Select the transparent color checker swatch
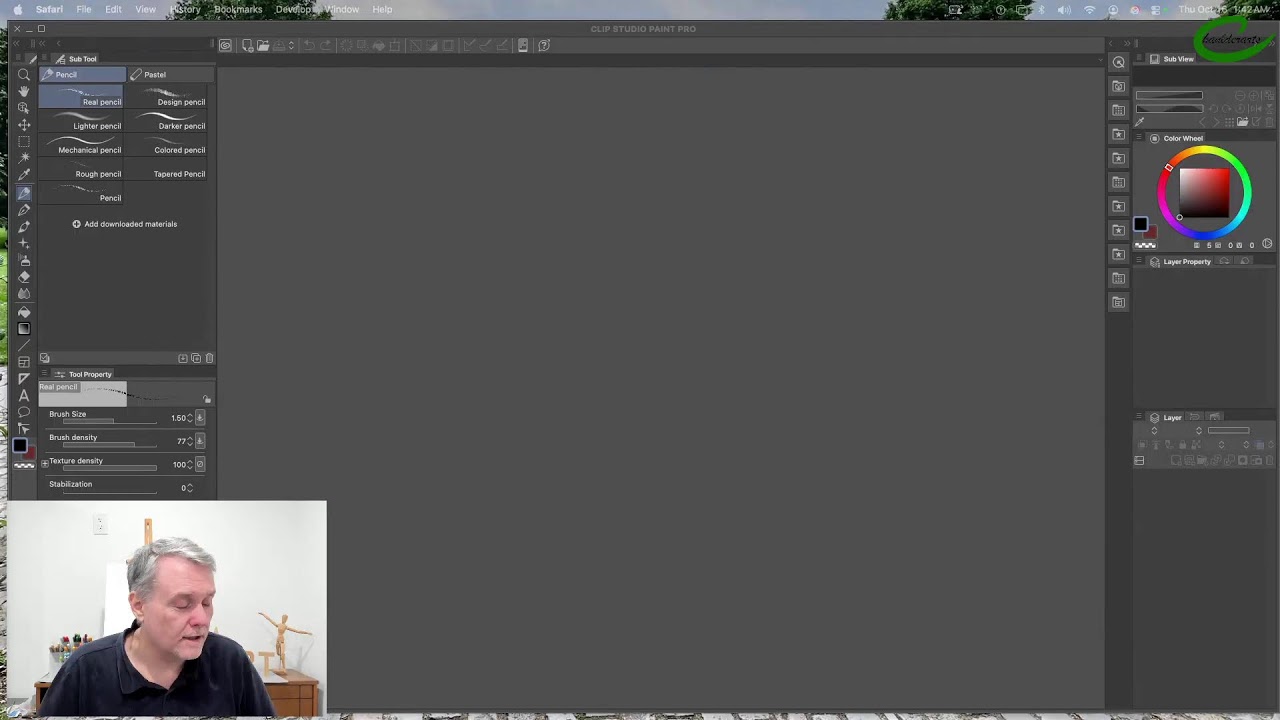This screenshot has width=1280, height=720. click(x=24, y=464)
